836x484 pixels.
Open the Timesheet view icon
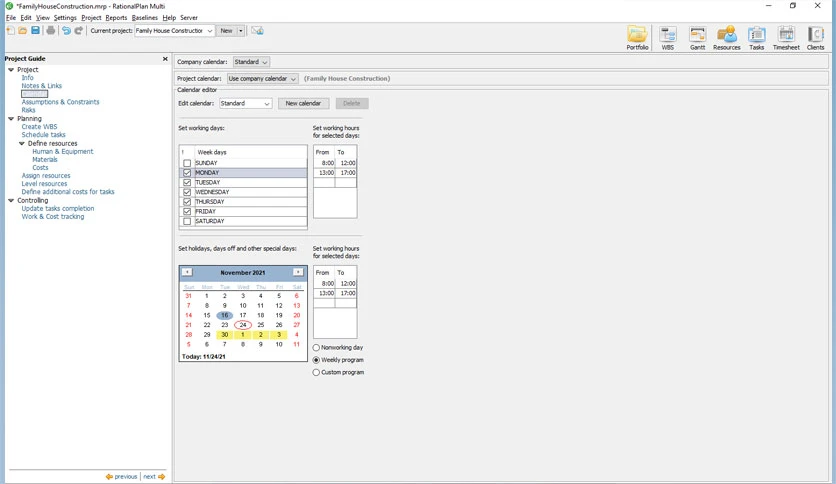coord(786,38)
